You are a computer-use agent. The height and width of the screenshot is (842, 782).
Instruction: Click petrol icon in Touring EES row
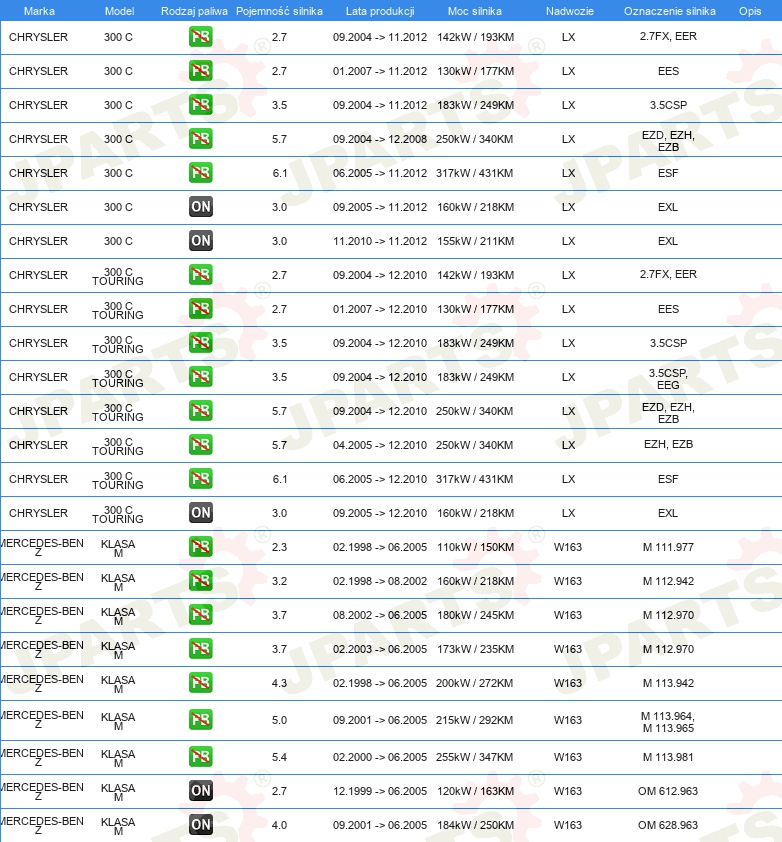(200, 309)
